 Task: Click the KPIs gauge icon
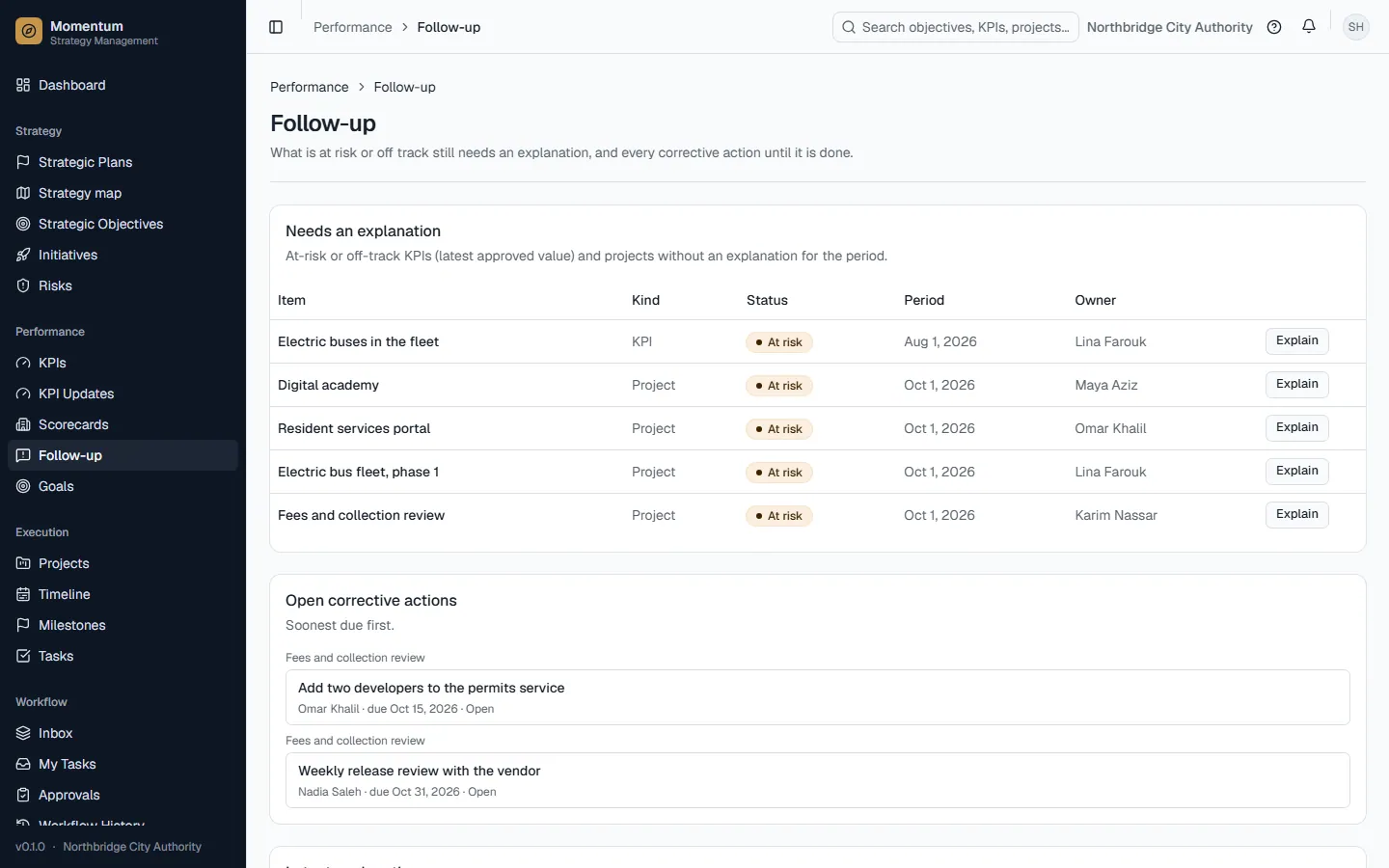pyautogui.click(x=23, y=363)
